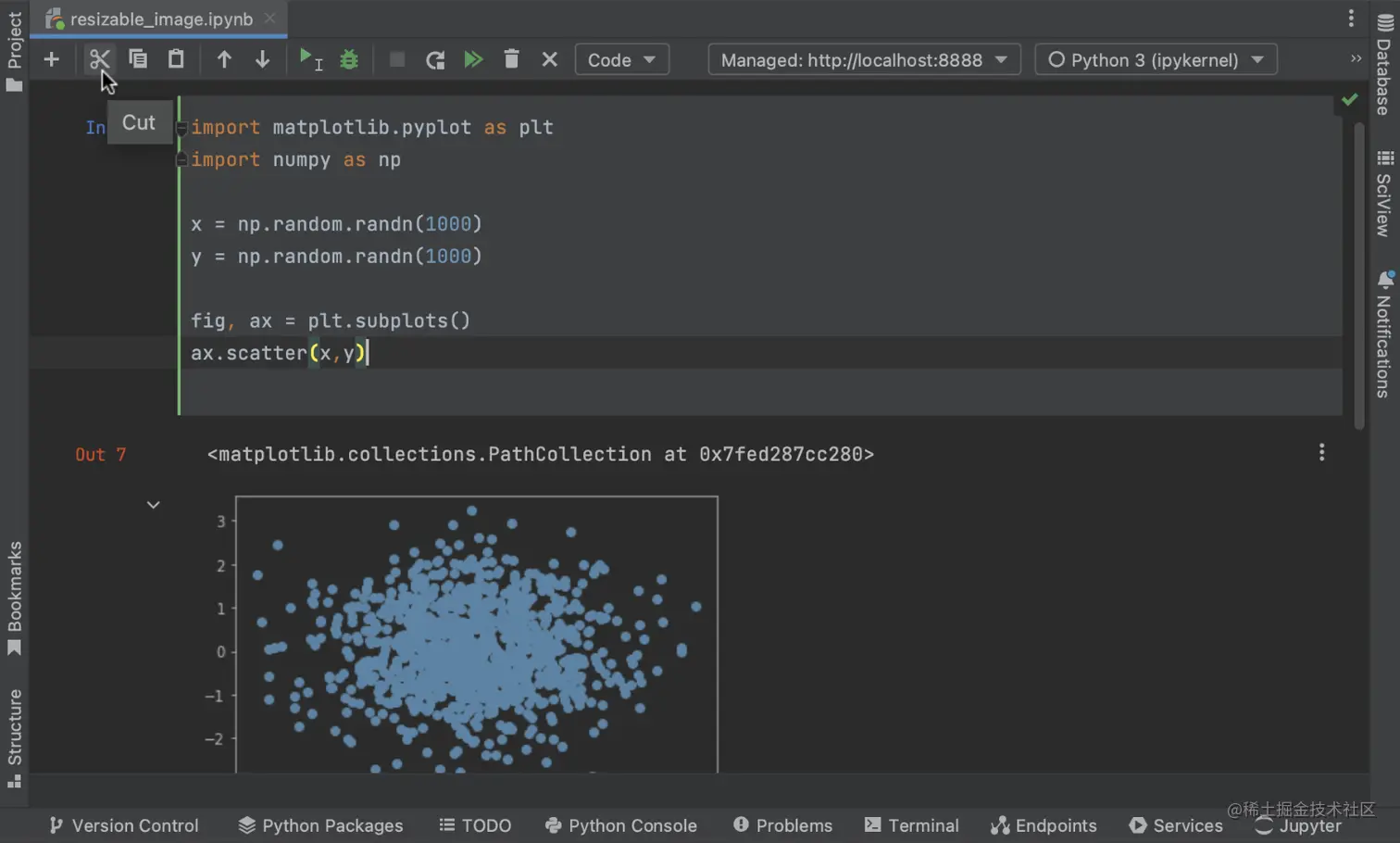This screenshot has height=843, width=1400.
Task: Open the Project tool window
Action: tap(14, 51)
